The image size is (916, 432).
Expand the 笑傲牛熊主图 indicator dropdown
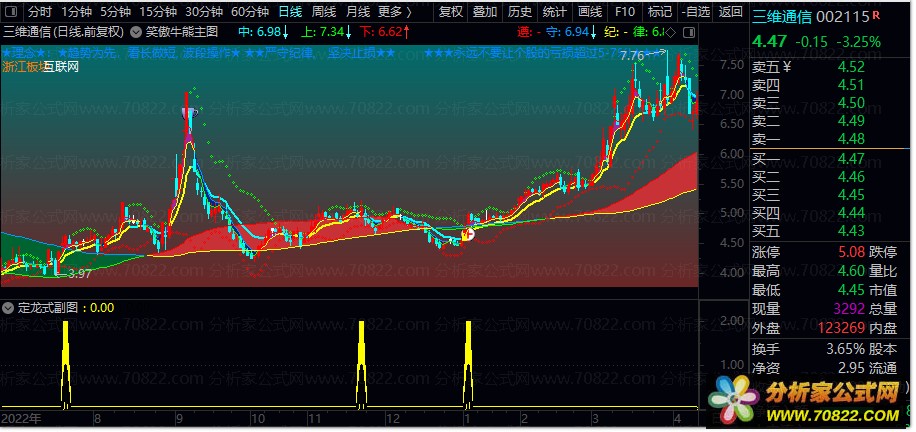(136, 32)
